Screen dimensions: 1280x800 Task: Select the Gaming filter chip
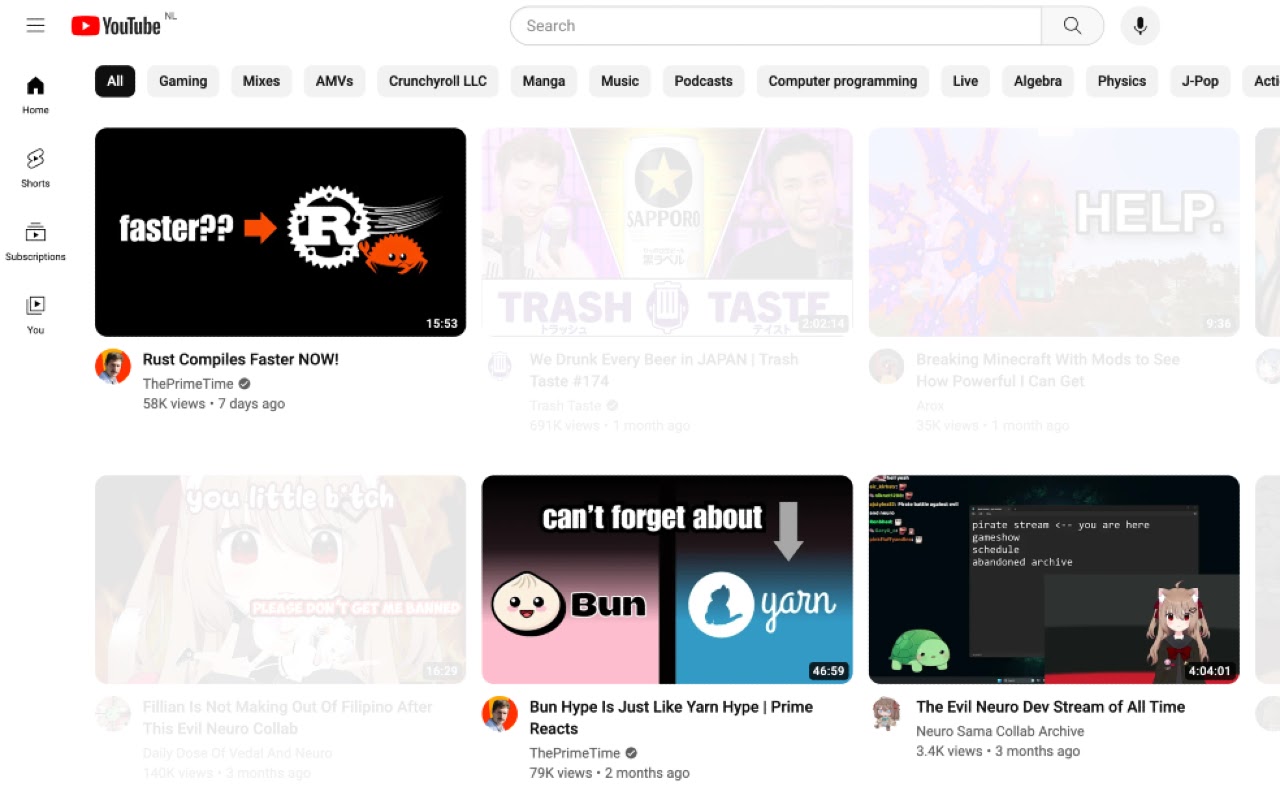coord(183,81)
